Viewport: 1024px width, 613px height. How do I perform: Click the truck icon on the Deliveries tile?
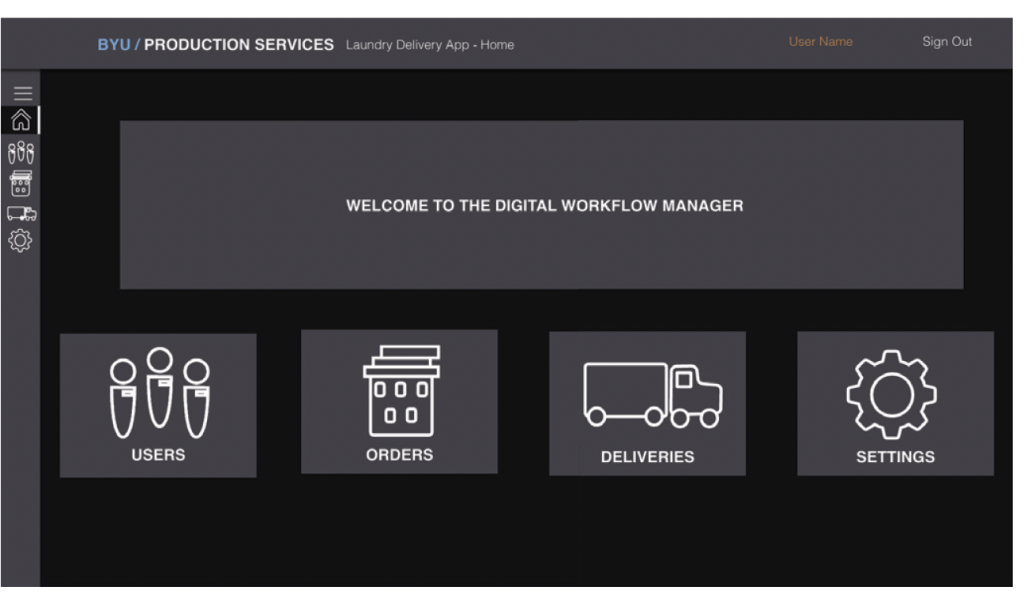click(652, 394)
